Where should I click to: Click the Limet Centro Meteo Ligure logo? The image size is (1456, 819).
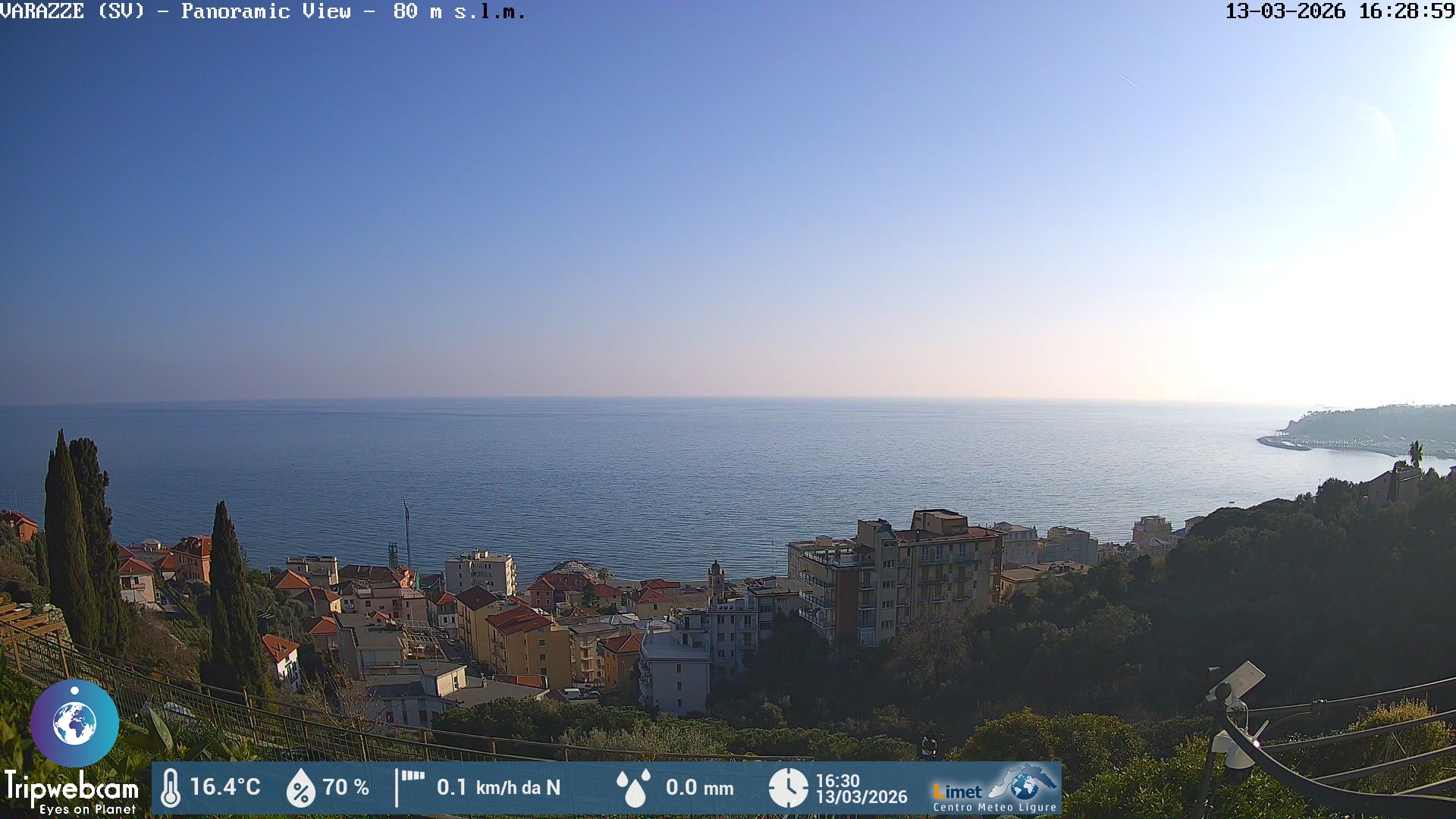[994, 789]
